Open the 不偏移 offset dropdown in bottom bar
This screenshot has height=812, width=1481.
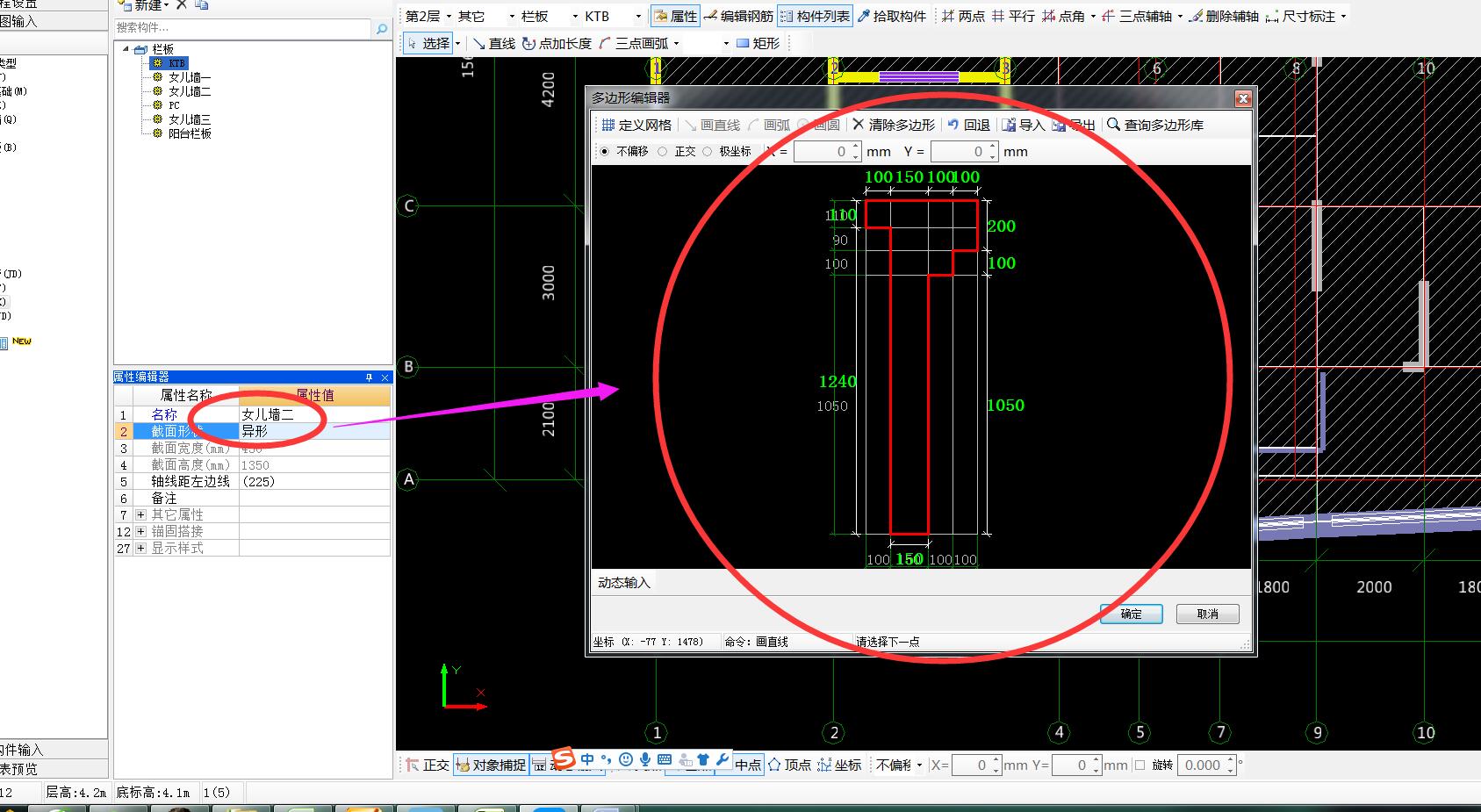click(919, 765)
